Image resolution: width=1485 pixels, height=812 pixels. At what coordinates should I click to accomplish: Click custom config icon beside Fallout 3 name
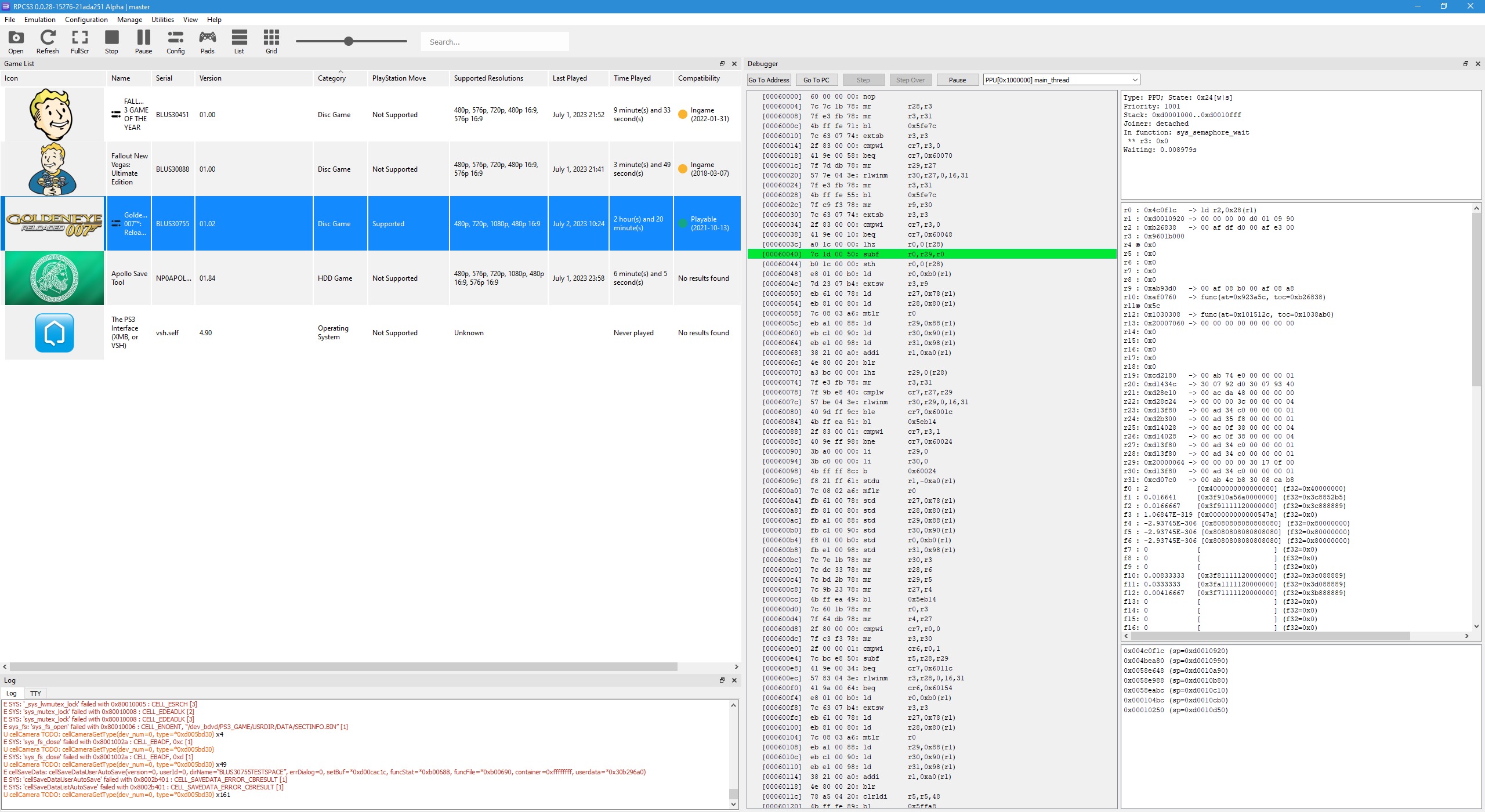(x=116, y=114)
